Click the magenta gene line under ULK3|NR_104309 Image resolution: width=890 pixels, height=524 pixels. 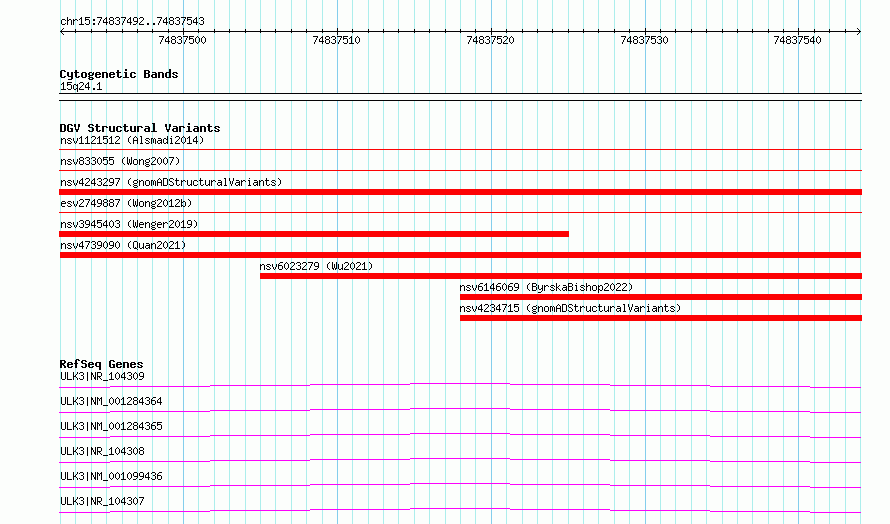(460, 385)
